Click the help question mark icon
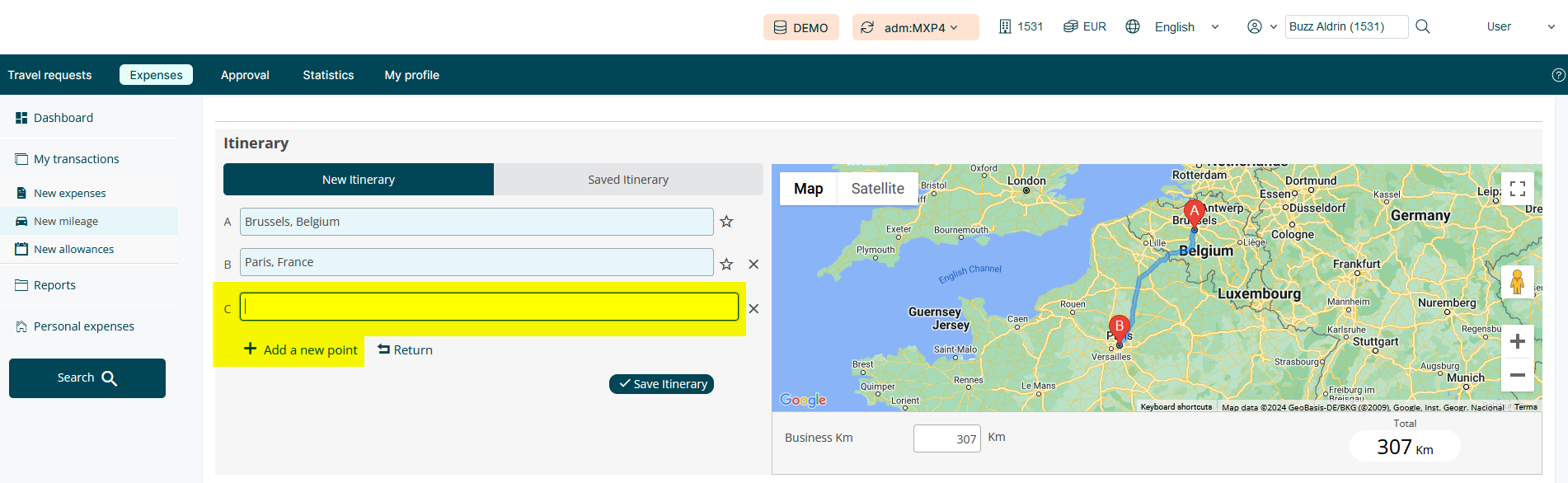The image size is (1568, 483). [1557, 75]
